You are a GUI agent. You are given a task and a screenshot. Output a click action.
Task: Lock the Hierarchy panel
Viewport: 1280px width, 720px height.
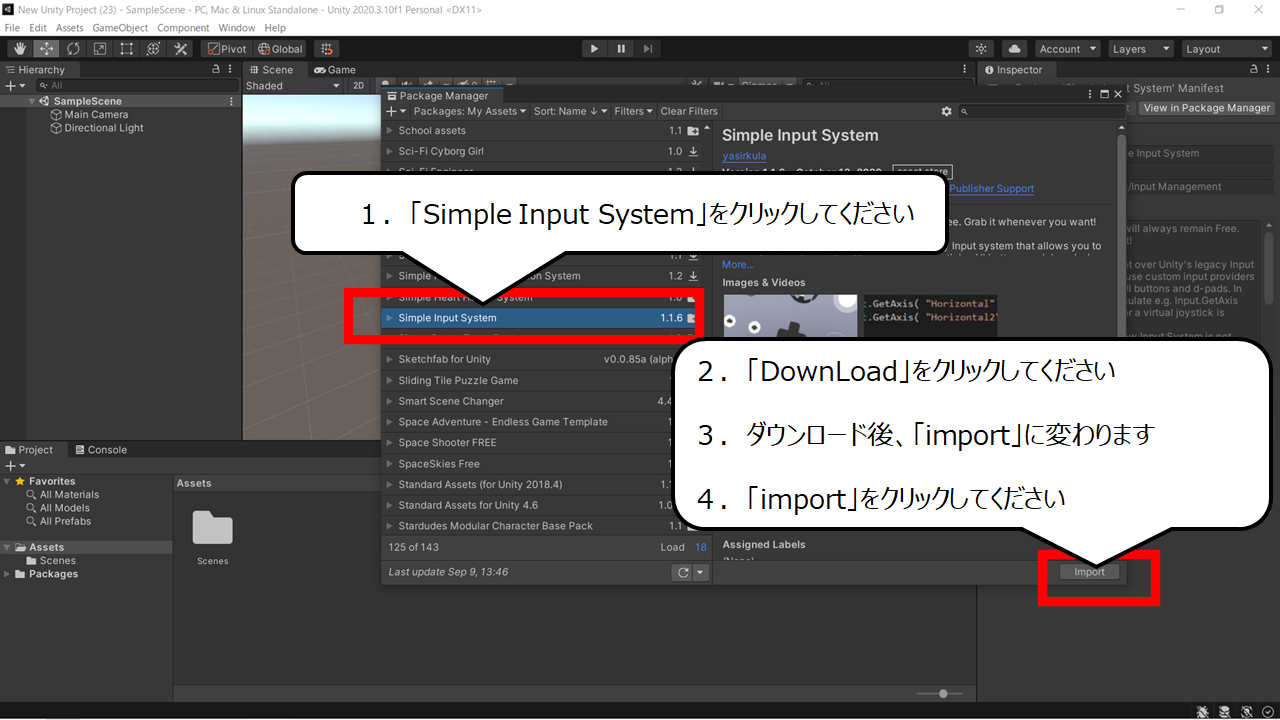coord(216,70)
